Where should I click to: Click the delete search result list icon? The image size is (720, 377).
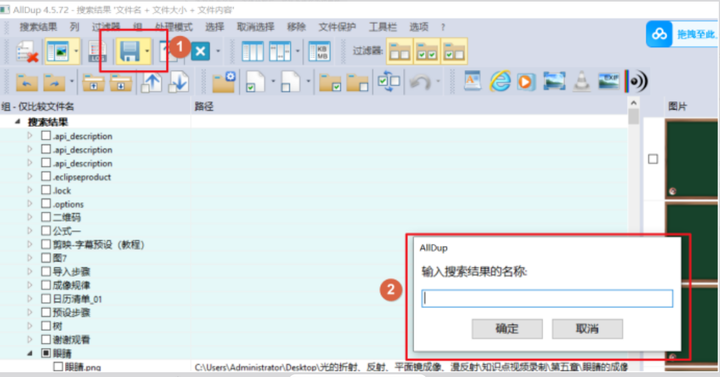(x=26, y=51)
